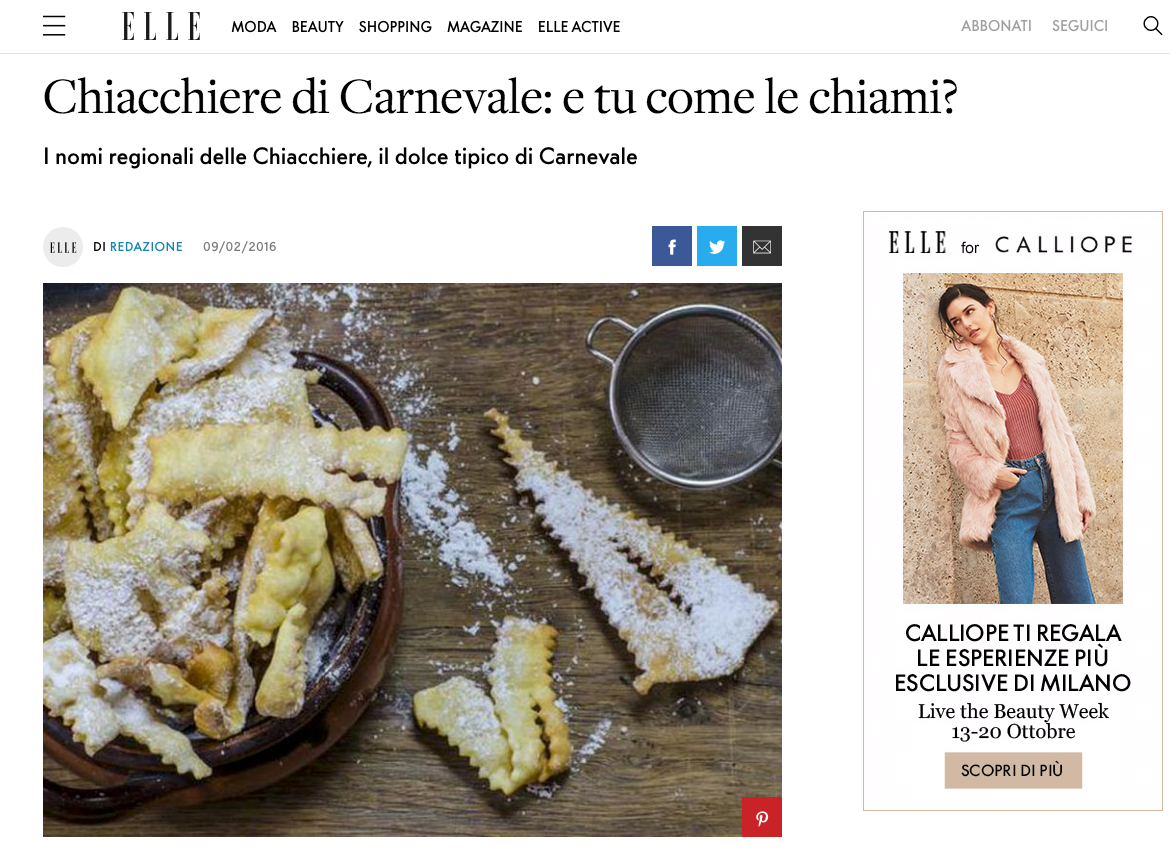Click the ELLE for CALLIOPE ad header
Screen dimensions: 1170x853
click(1011, 244)
